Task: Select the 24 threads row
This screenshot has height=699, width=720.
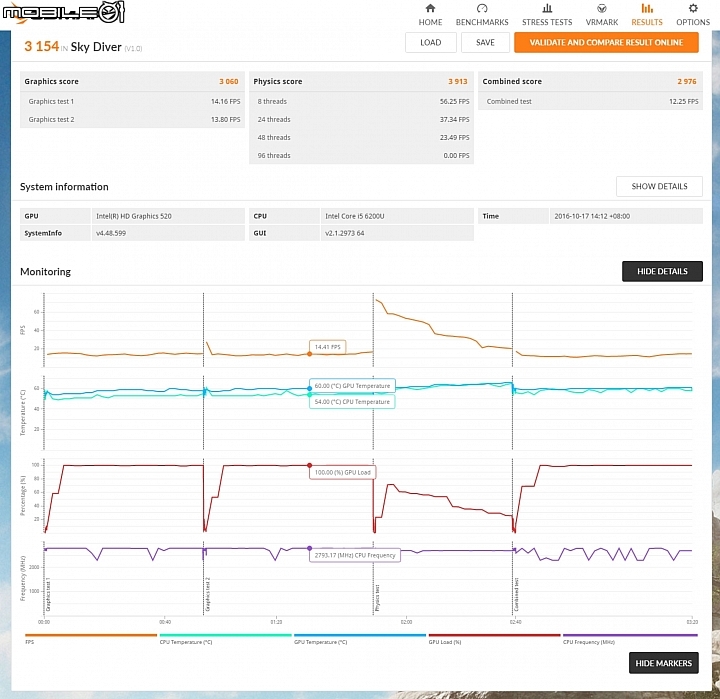Action: [361, 119]
